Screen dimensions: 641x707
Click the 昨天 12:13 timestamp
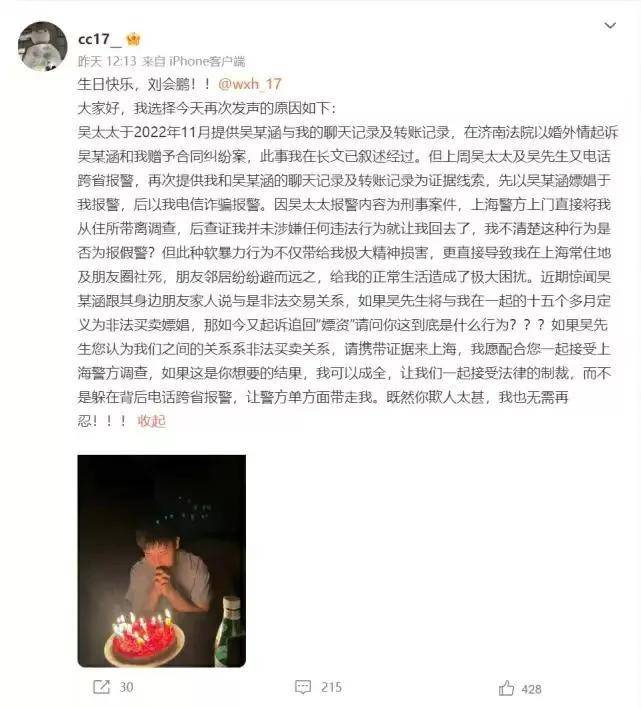(x=107, y=61)
